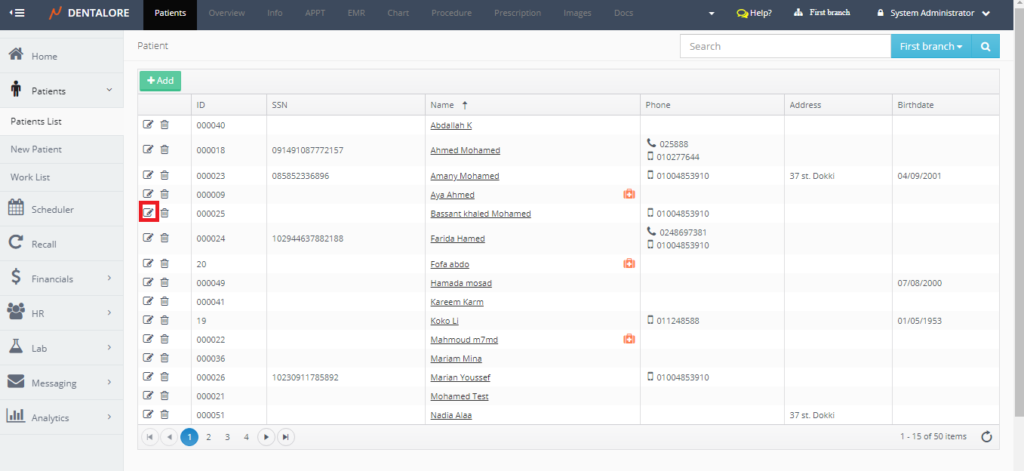Image resolution: width=1024 pixels, height=471 pixels.
Task: Delete patient Ahmed Mohamed using trash icon
Action: click(165, 150)
